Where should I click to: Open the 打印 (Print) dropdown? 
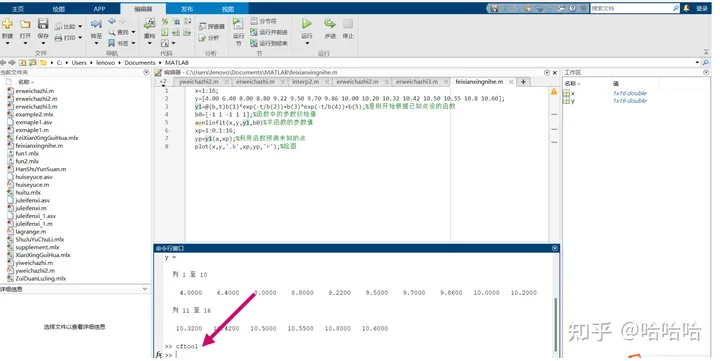pos(80,38)
